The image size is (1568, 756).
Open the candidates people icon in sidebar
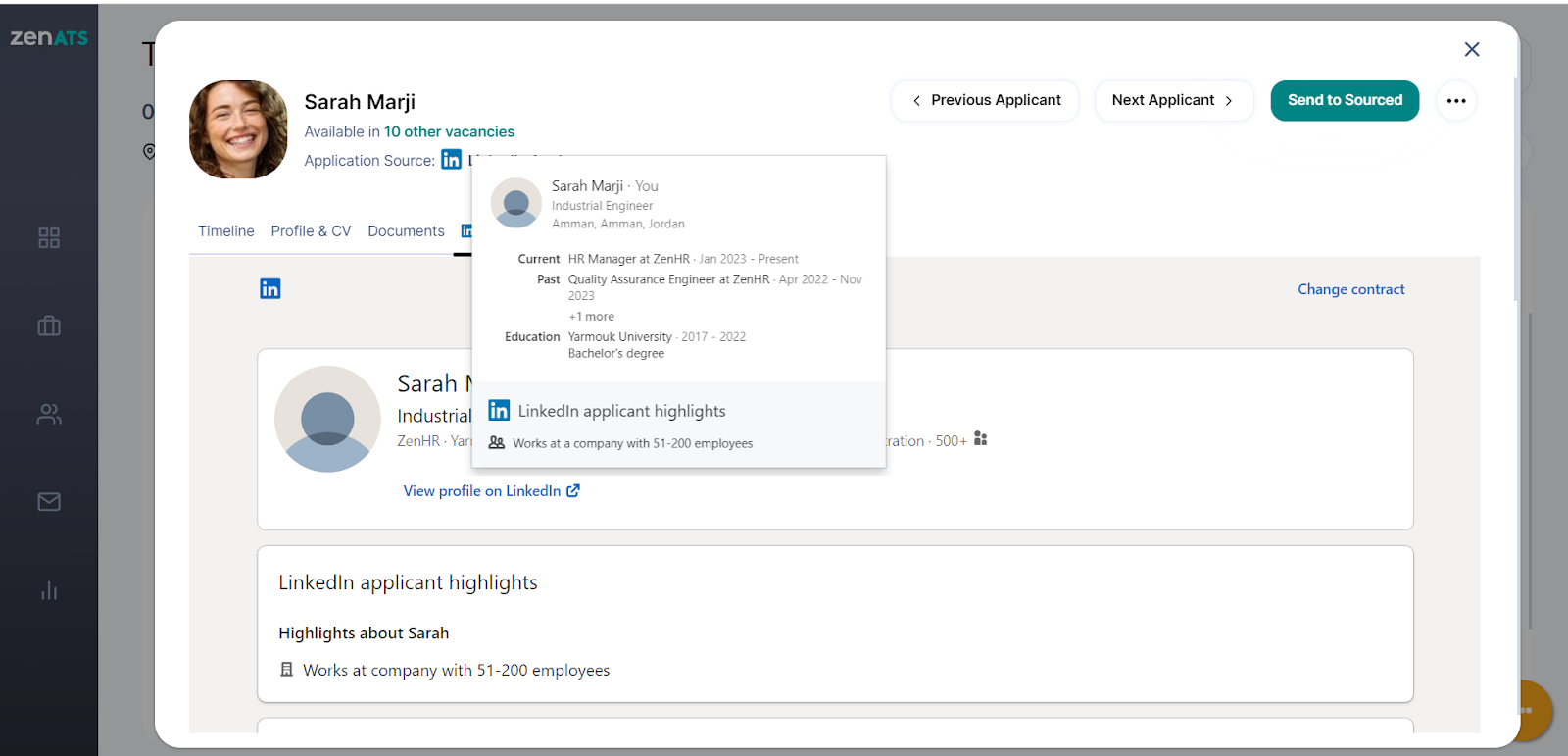(49, 414)
